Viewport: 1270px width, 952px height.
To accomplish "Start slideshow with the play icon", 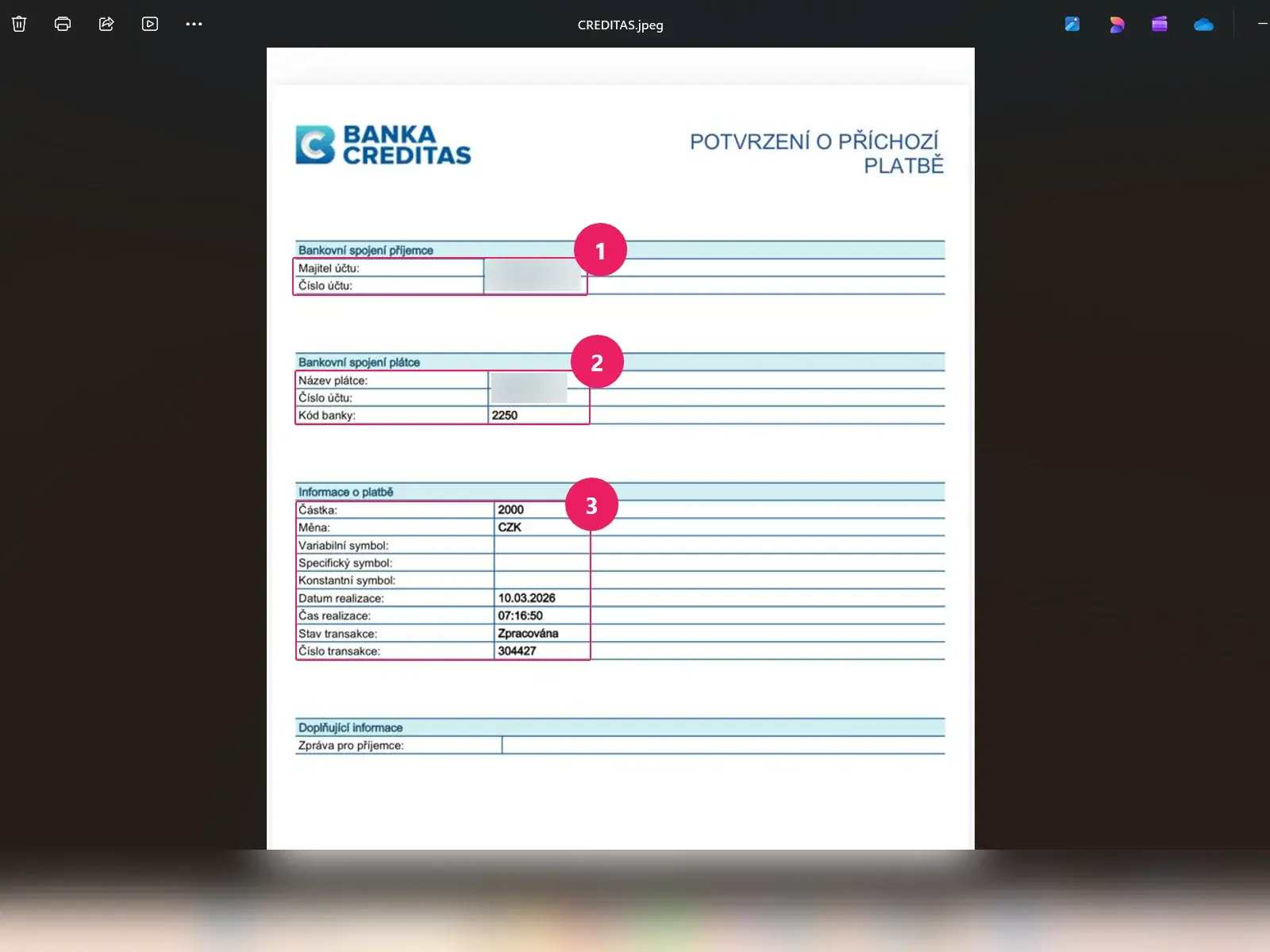I will [x=150, y=24].
